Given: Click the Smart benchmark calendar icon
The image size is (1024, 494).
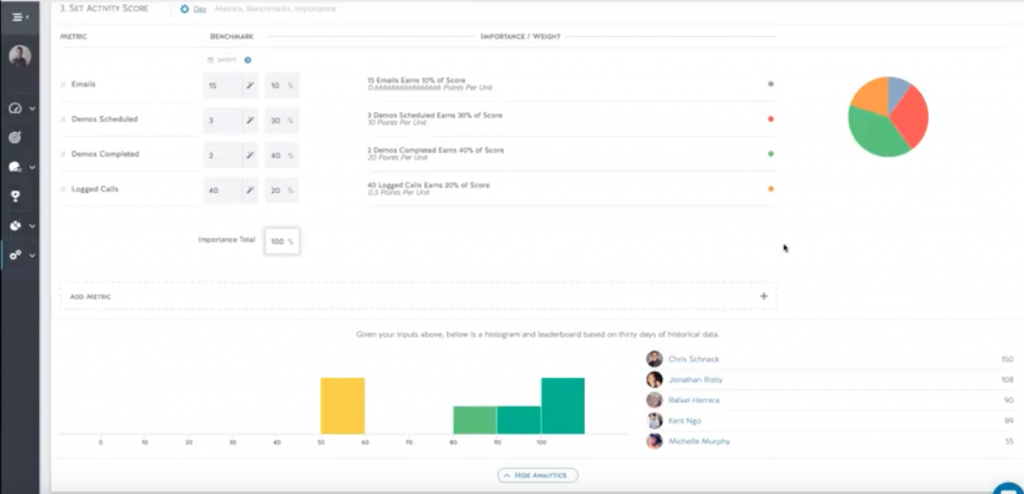Looking at the screenshot, I should [210, 60].
